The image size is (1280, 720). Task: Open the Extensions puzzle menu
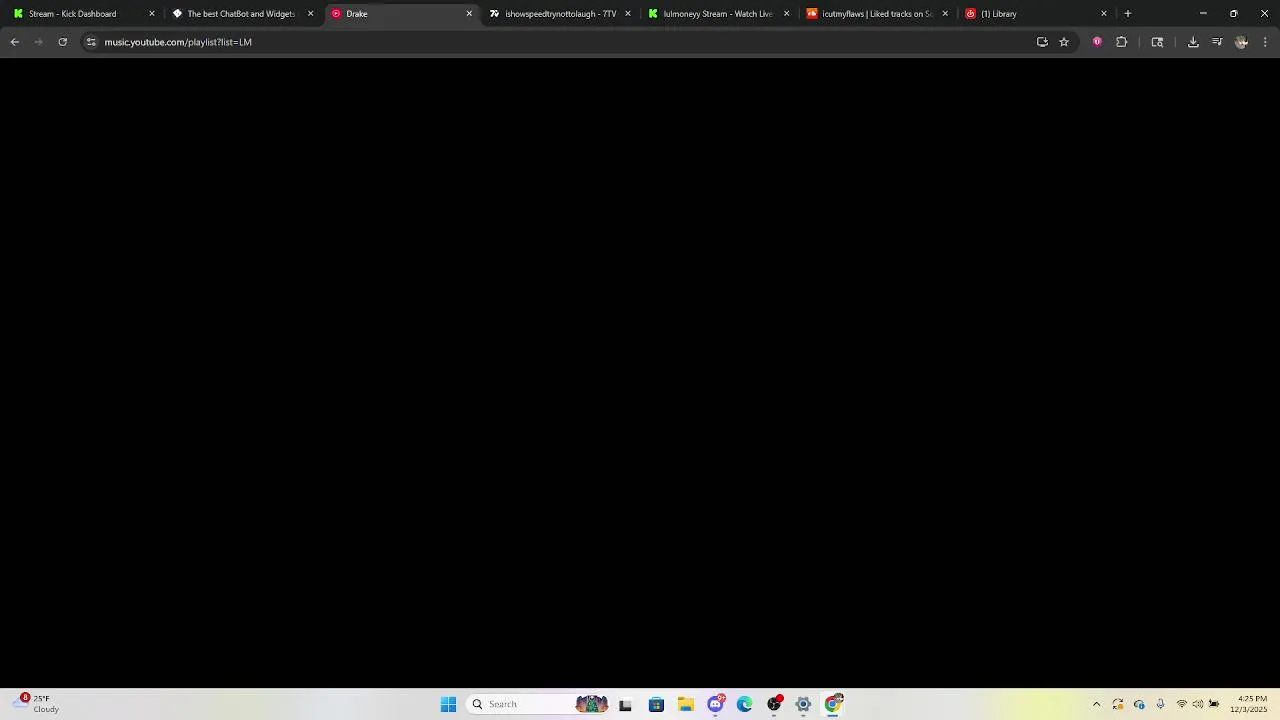(x=1121, y=42)
